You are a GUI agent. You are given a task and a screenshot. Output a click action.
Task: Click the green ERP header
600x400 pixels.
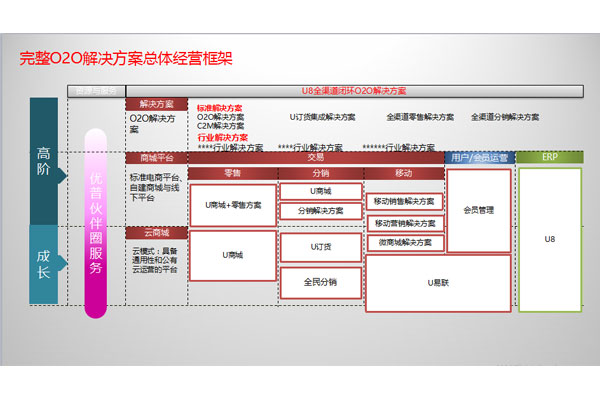click(550, 157)
